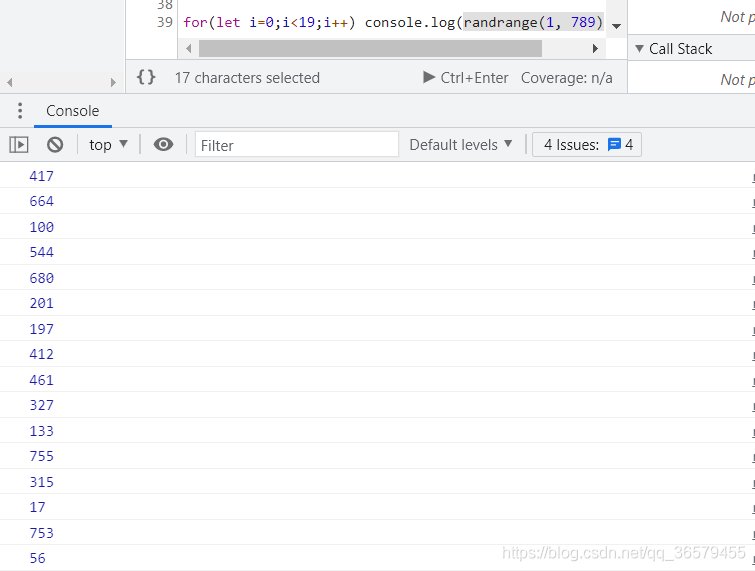Select the Console tab

pyautogui.click(x=73, y=111)
